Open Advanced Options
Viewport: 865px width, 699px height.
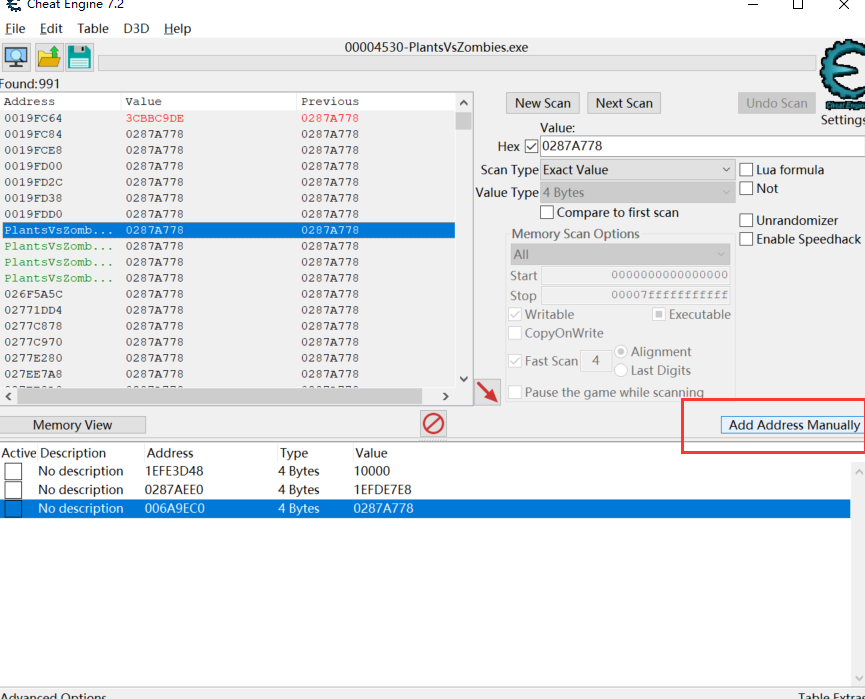[54, 695]
